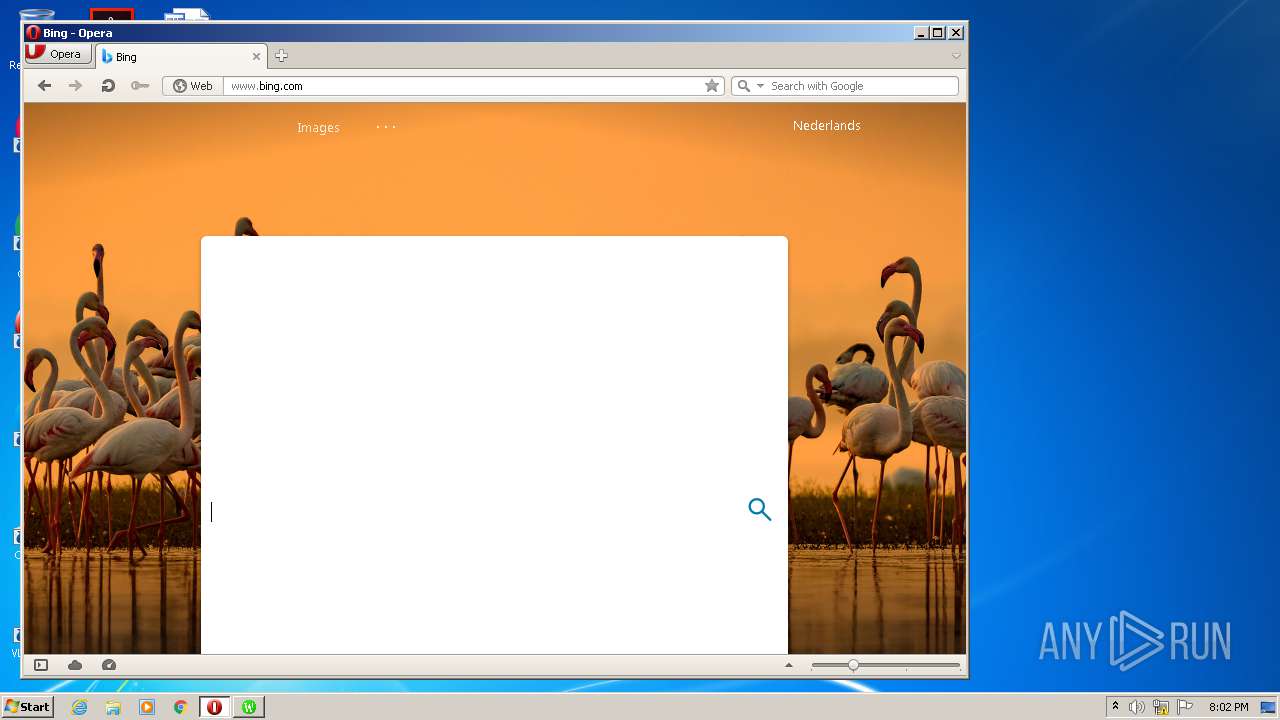
Task: Open the Opera menu button
Action: click(x=59, y=54)
